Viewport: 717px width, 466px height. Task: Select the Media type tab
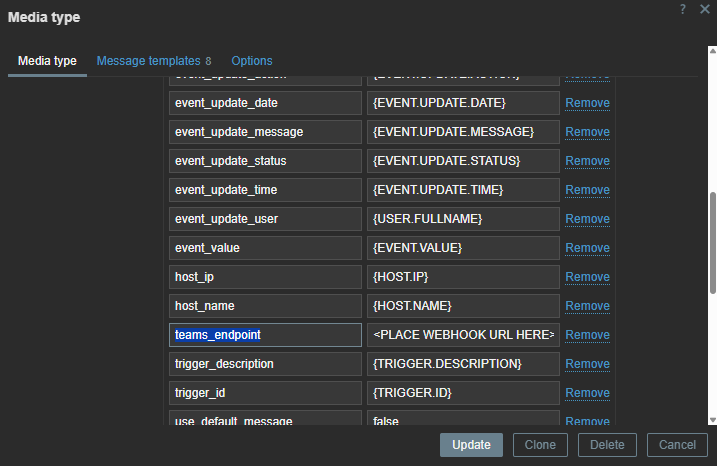(48, 61)
